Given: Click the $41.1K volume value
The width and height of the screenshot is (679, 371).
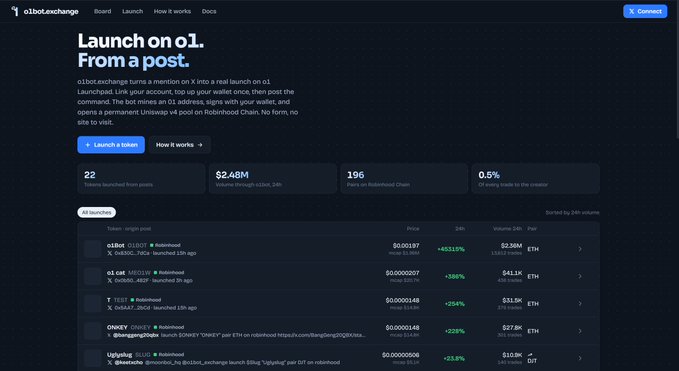Looking at the screenshot, I should point(512,273).
